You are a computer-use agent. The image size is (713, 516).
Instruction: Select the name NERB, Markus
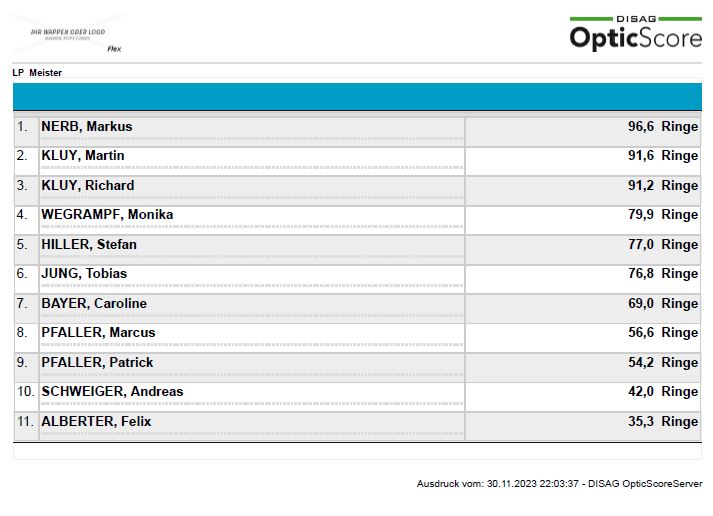[86, 127]
